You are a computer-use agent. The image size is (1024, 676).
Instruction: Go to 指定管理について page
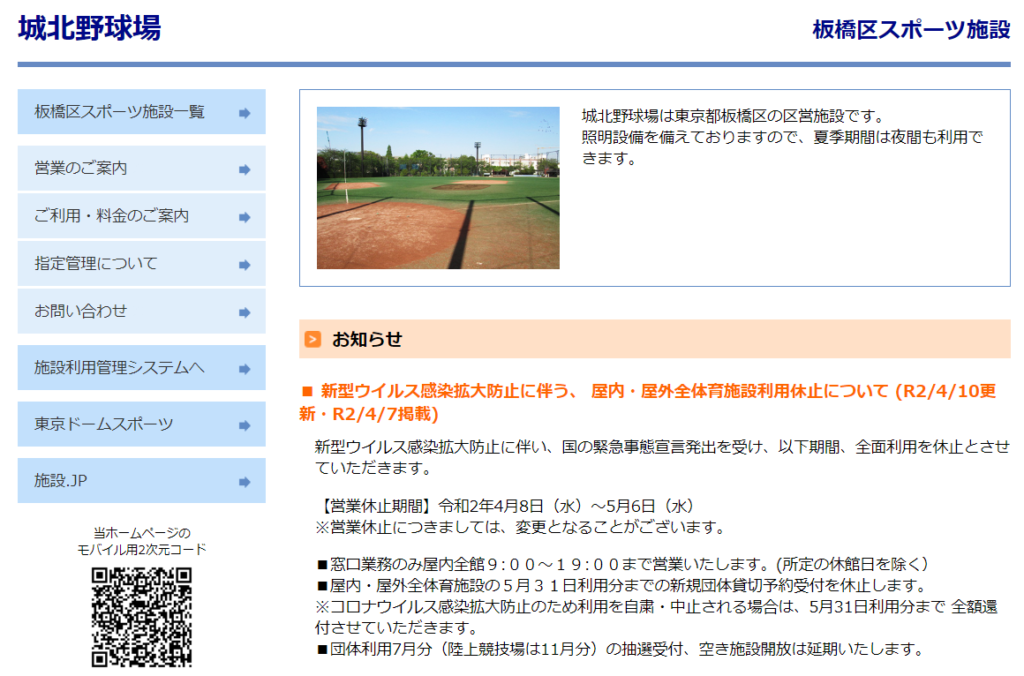pyautogui.click(x=96, y=264)
